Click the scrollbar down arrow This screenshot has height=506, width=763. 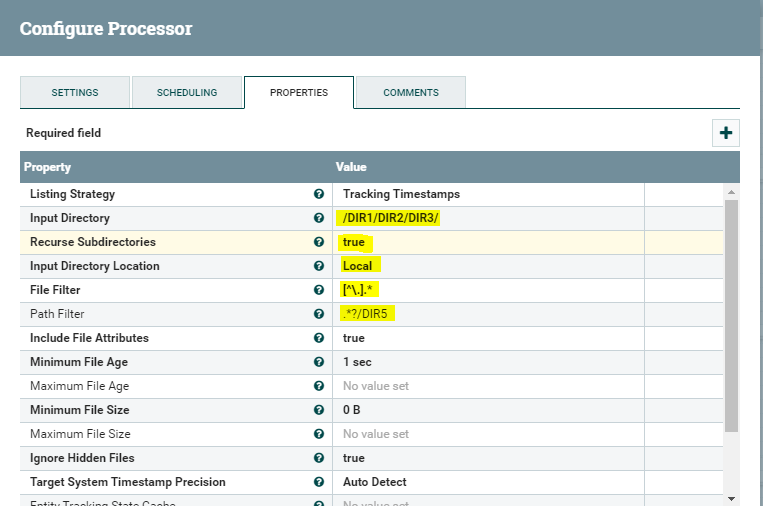732,498
